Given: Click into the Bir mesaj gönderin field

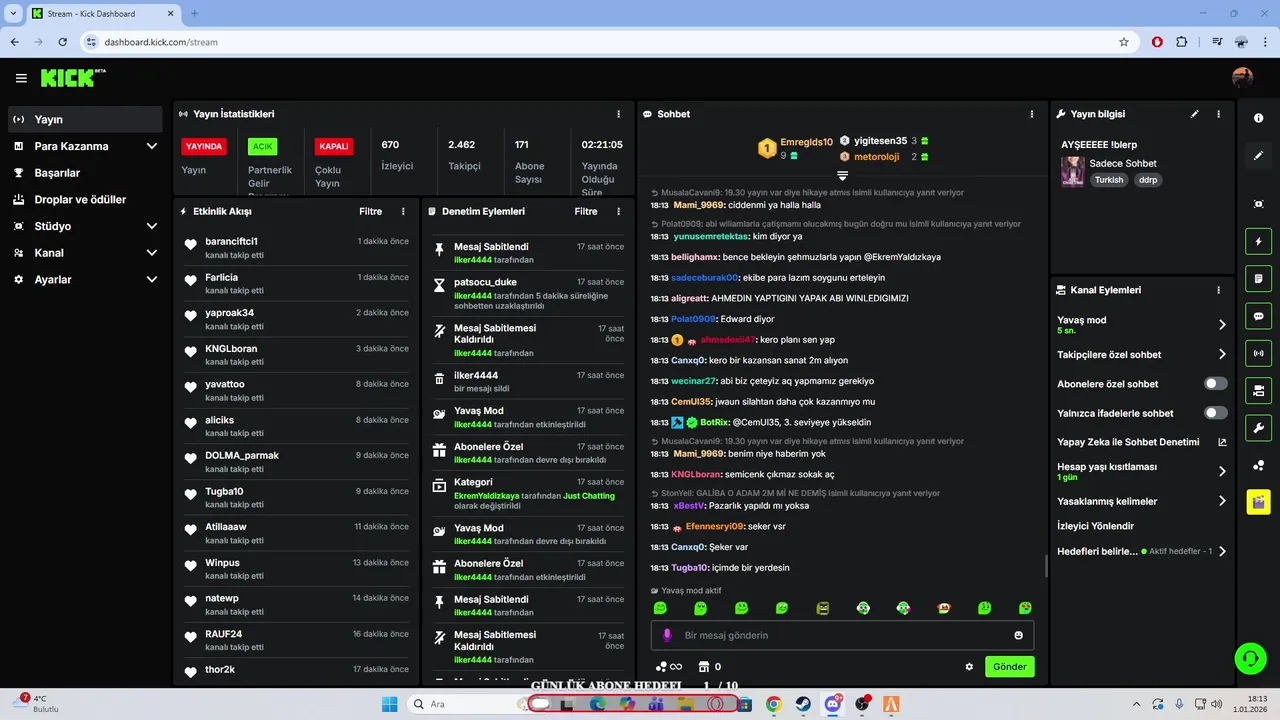Looking at the screenshot, I should coord(842,635).
